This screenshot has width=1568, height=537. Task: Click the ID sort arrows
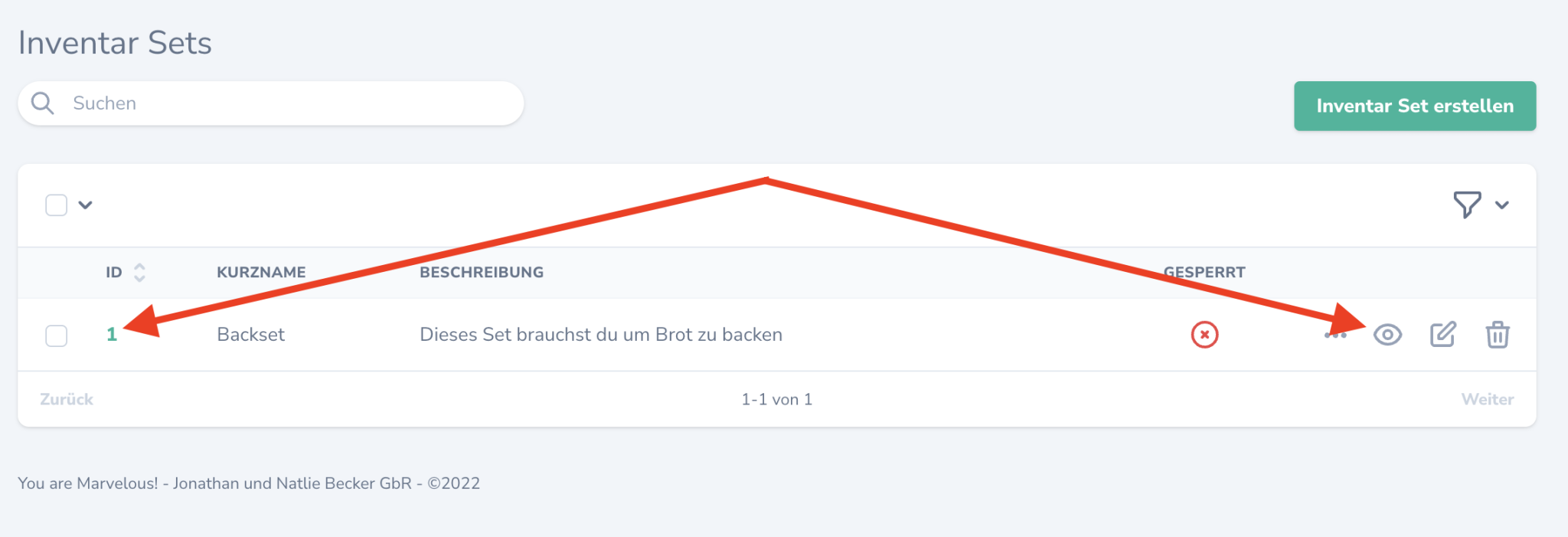(x=140, y=272)
